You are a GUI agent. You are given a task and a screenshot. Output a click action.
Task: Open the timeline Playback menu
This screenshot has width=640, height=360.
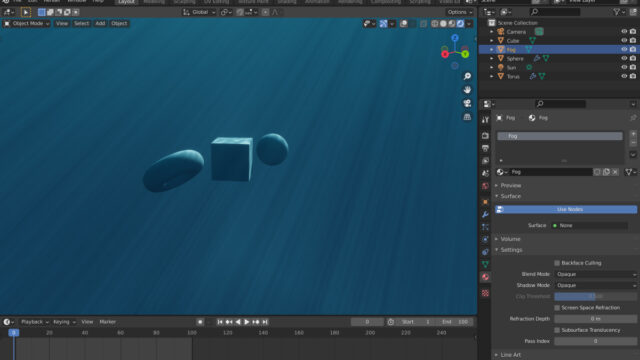pyautogui.click(x=34, y=322)
